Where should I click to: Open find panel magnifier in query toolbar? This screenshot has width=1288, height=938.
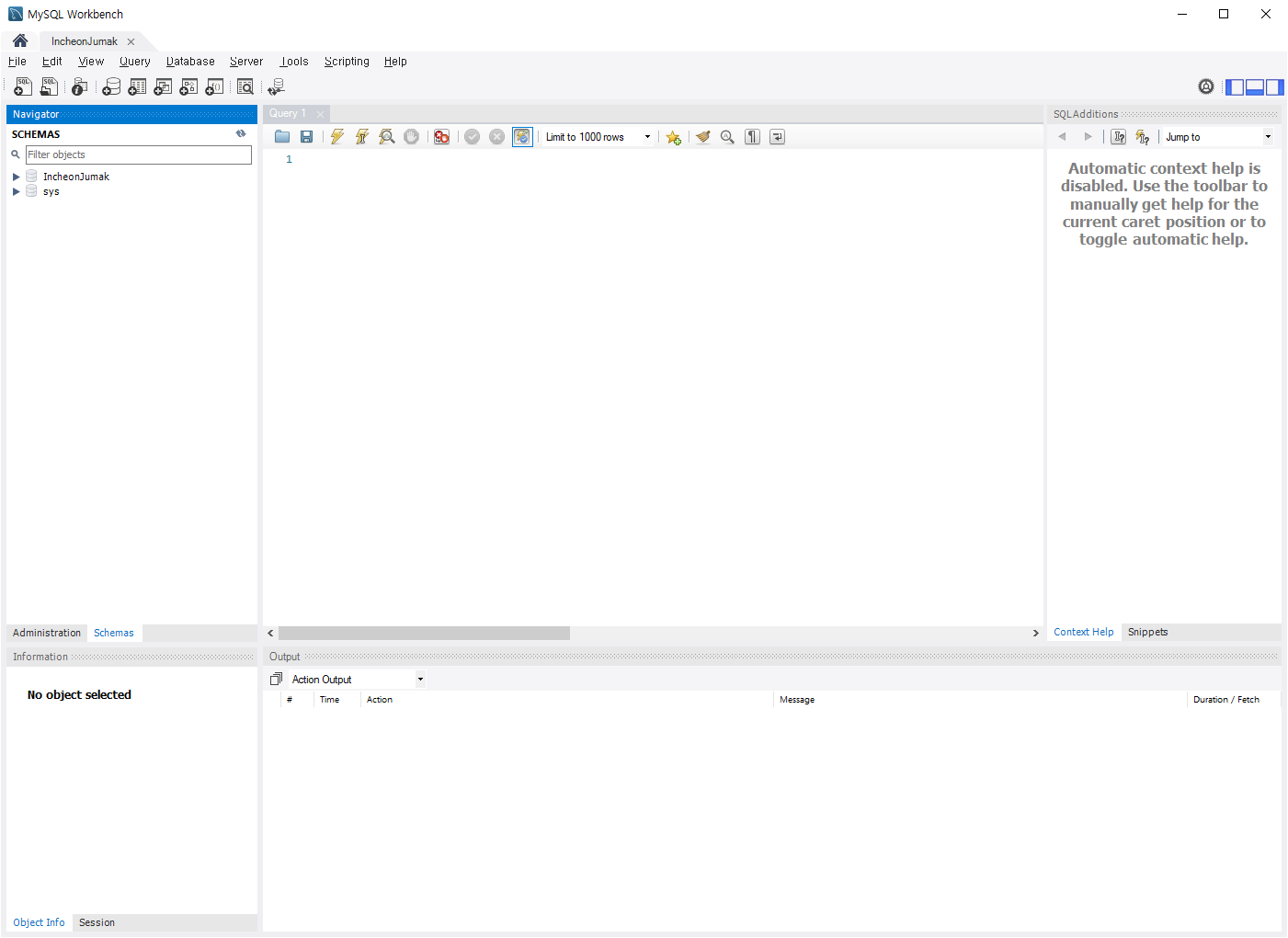(x=727, y=137)
